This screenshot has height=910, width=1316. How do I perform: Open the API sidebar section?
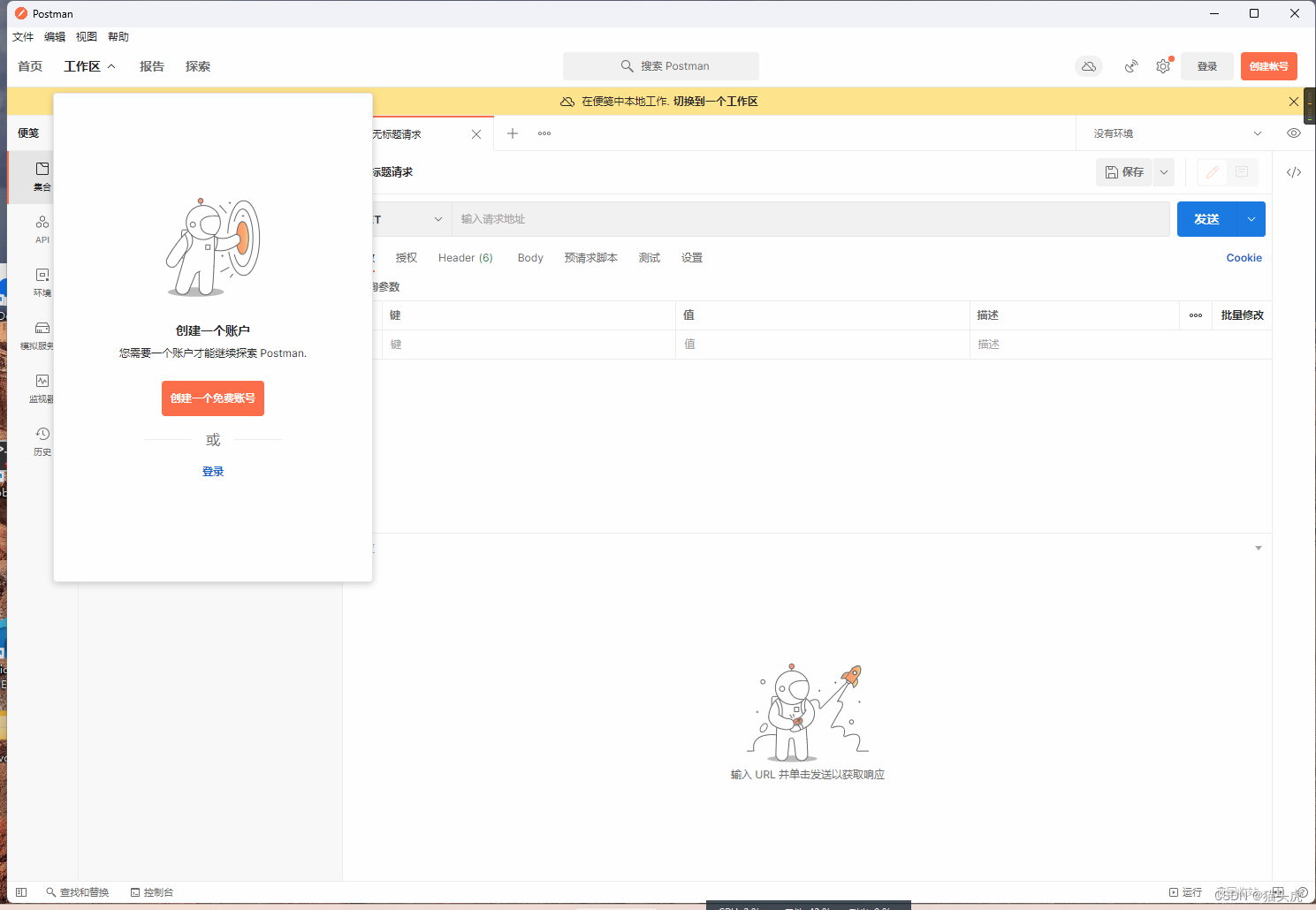42,229
